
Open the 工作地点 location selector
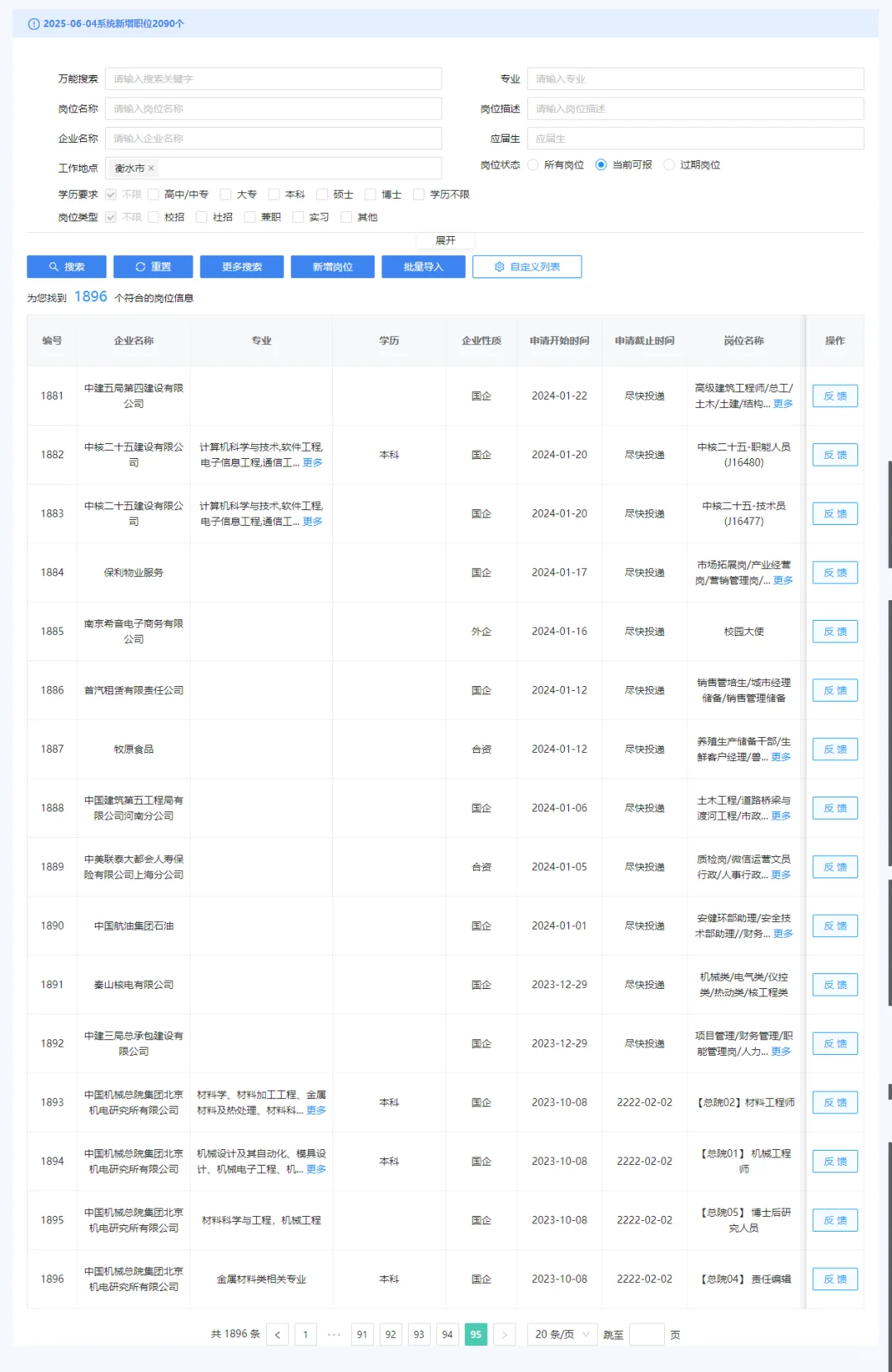point(273,168)
